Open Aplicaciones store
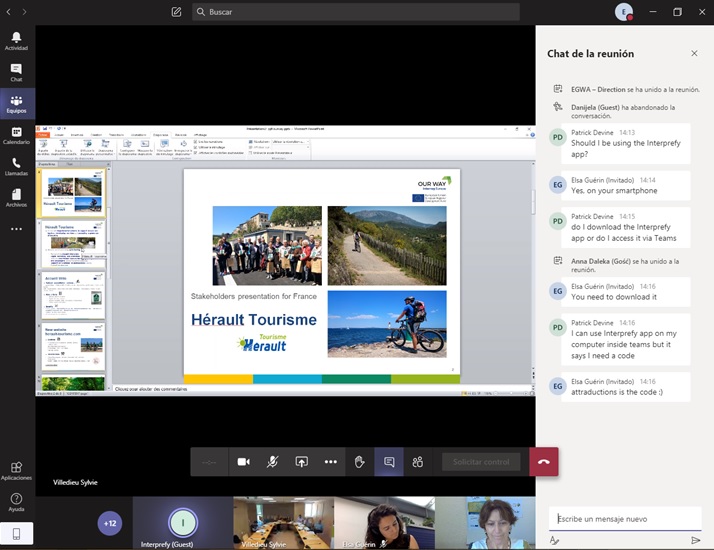The width and height of the screenshot is (714, 550). [16, 470]
